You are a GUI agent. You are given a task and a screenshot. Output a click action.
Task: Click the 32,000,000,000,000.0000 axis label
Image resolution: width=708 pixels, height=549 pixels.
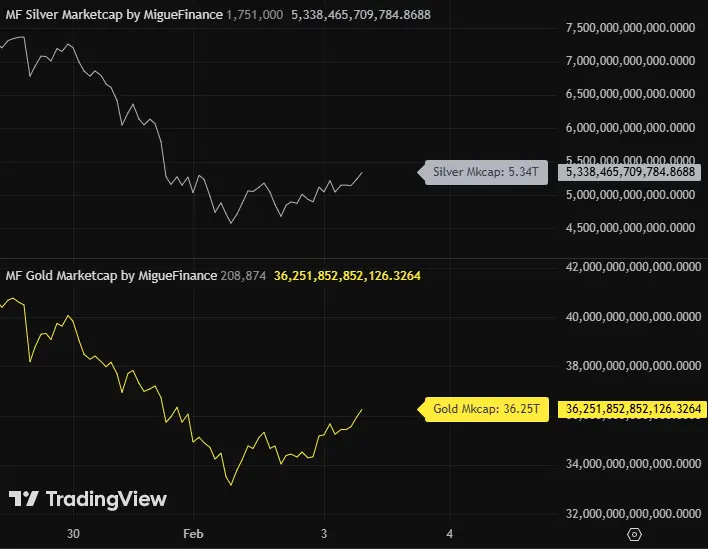[633, 514]
